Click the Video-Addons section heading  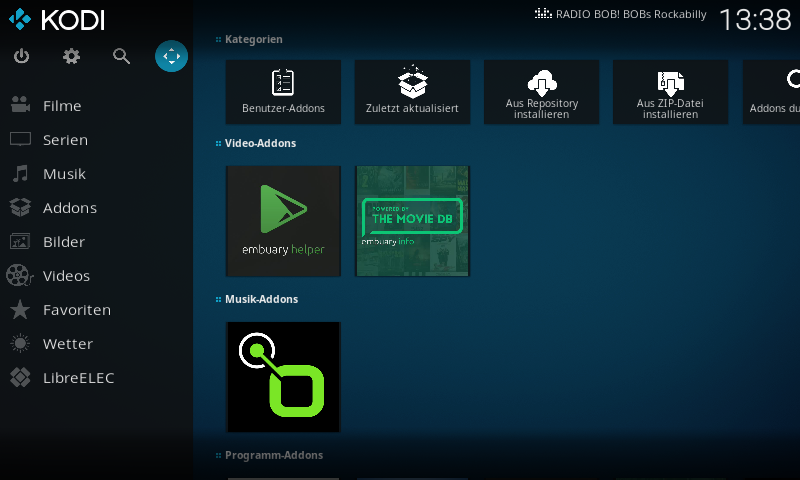pyautogui.click(x=260, y=143)
